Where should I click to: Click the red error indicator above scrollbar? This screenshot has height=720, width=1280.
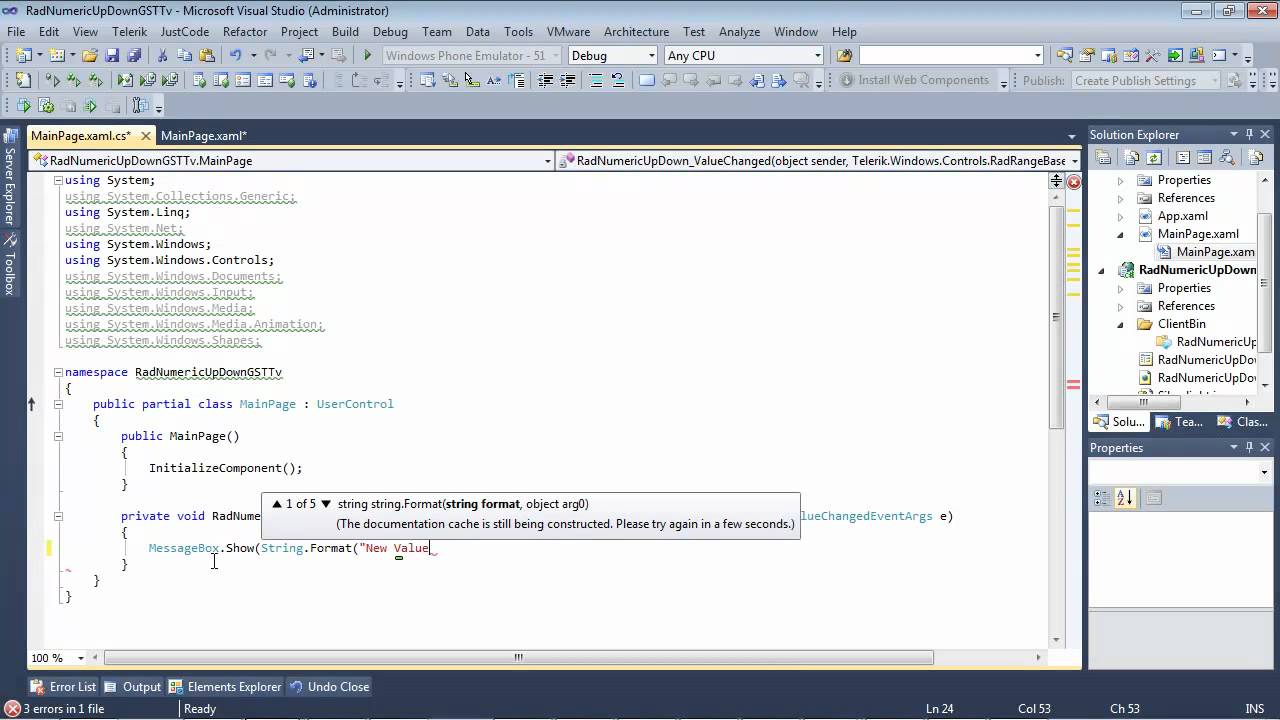click(1073, 182)
